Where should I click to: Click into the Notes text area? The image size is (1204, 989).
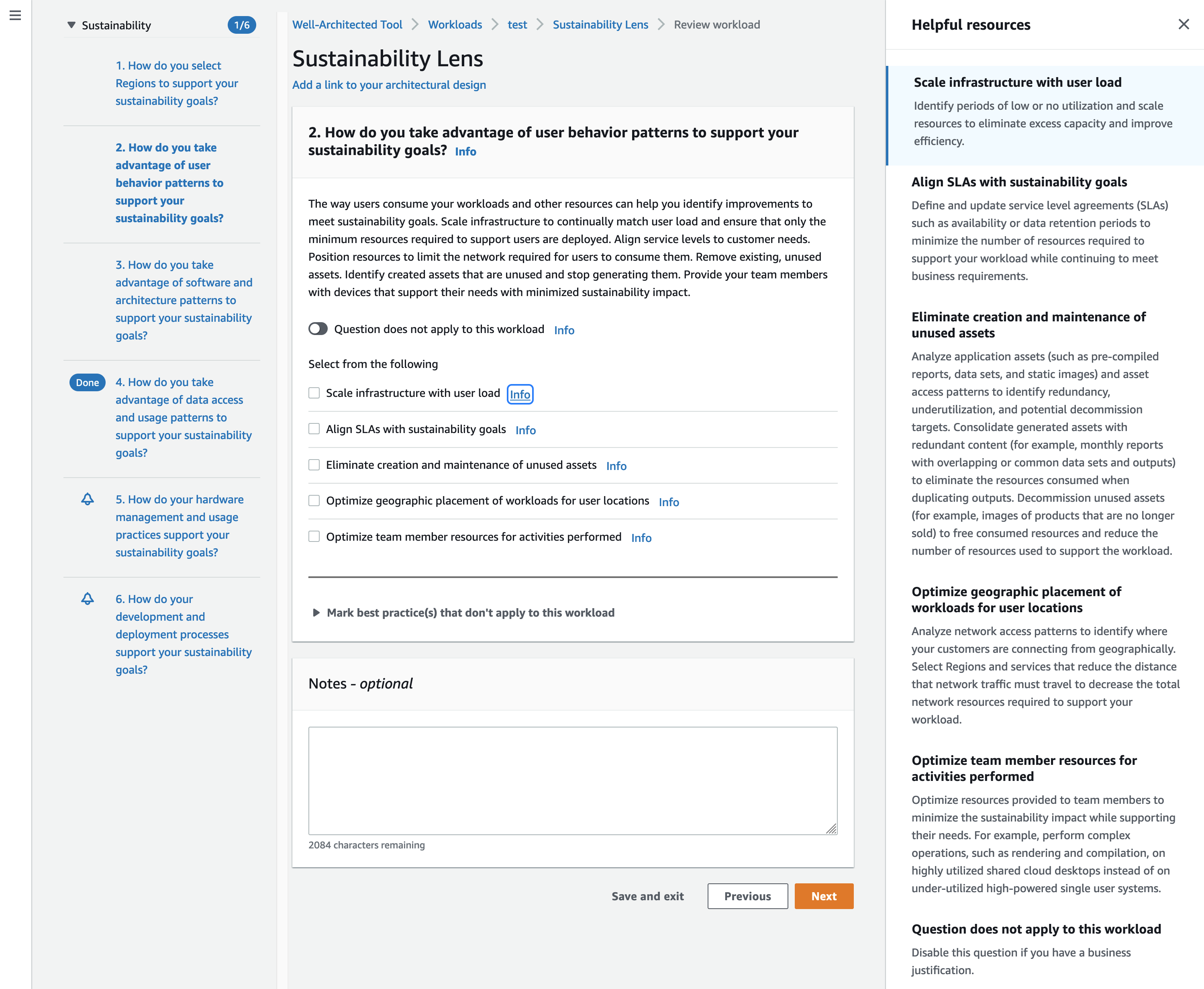coord(572,781)
